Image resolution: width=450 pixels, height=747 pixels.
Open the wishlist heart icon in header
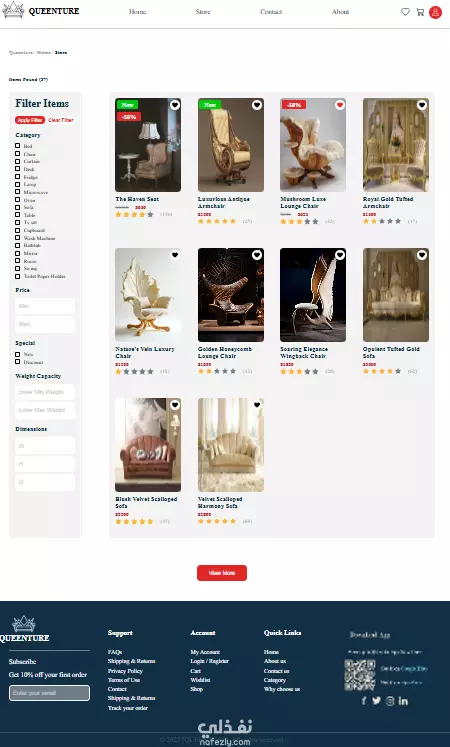click(x=405, y=12)
